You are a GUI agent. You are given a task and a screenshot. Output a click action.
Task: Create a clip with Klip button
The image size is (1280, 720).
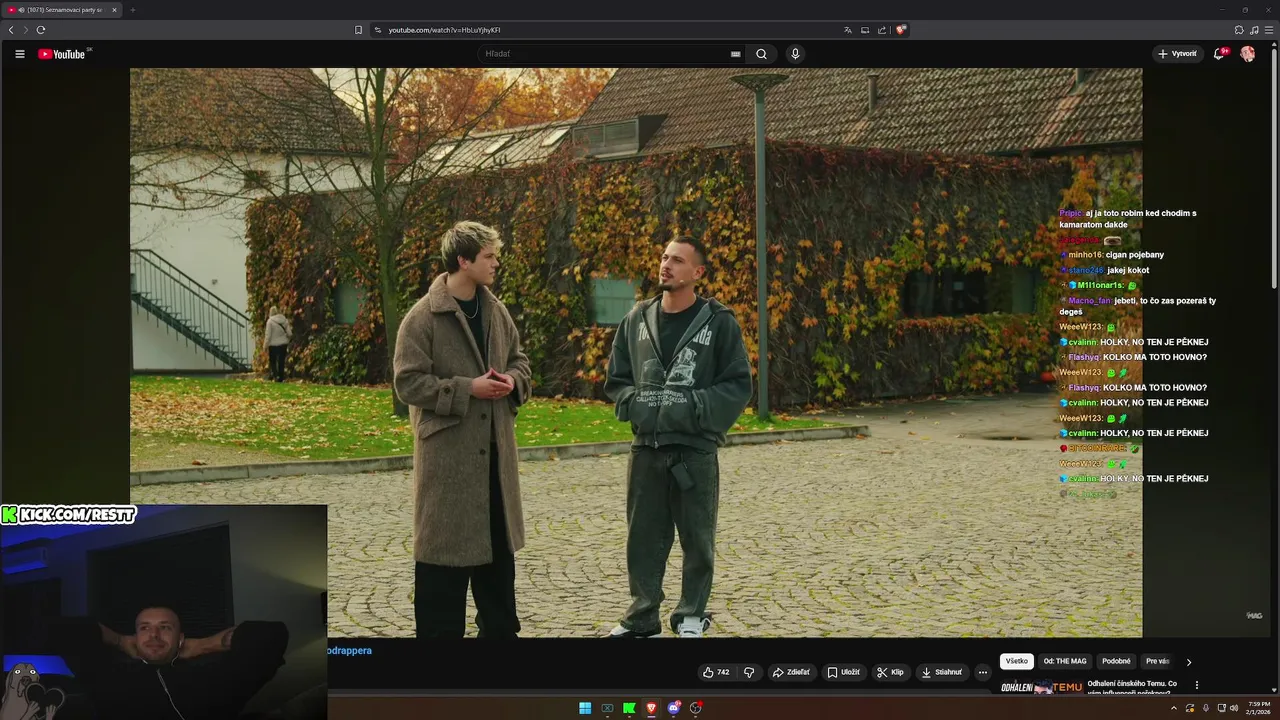pos(890,672)
